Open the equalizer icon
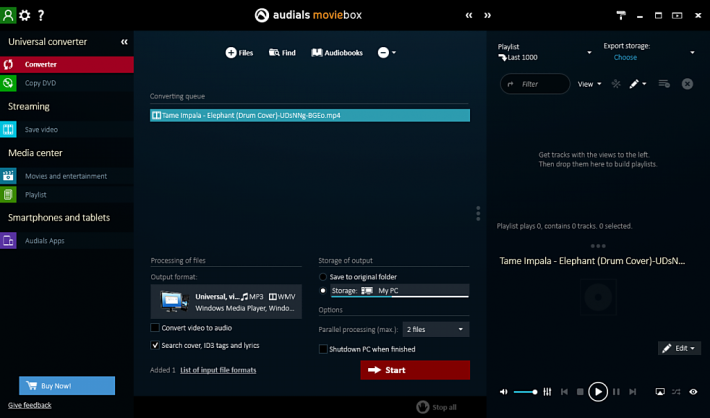Image resolution: width=710 pixels, height=418 pixels. pyautogui.click(x=547, y=392)
